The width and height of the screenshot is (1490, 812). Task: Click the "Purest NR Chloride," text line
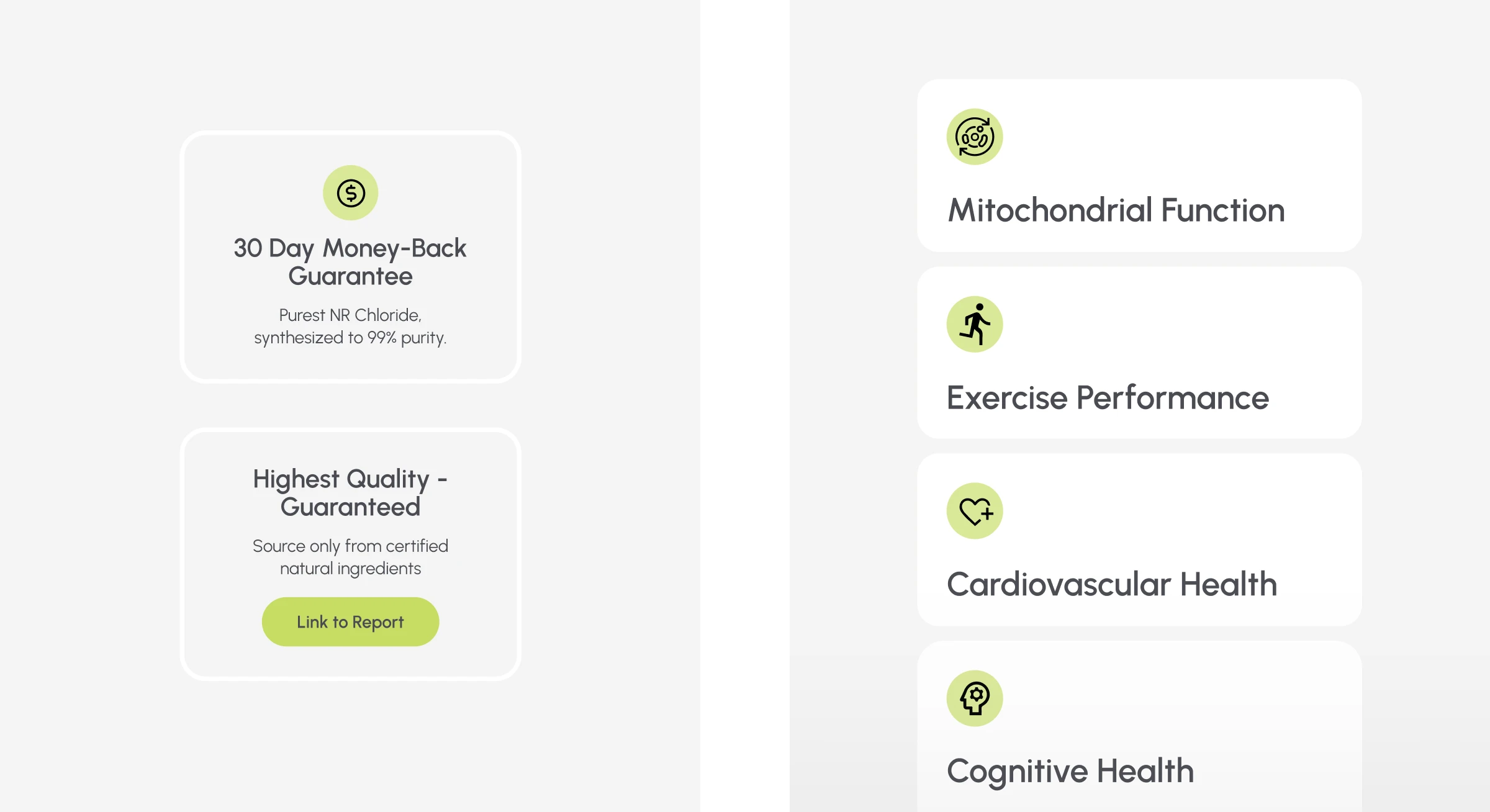click(x=350, y=315)
